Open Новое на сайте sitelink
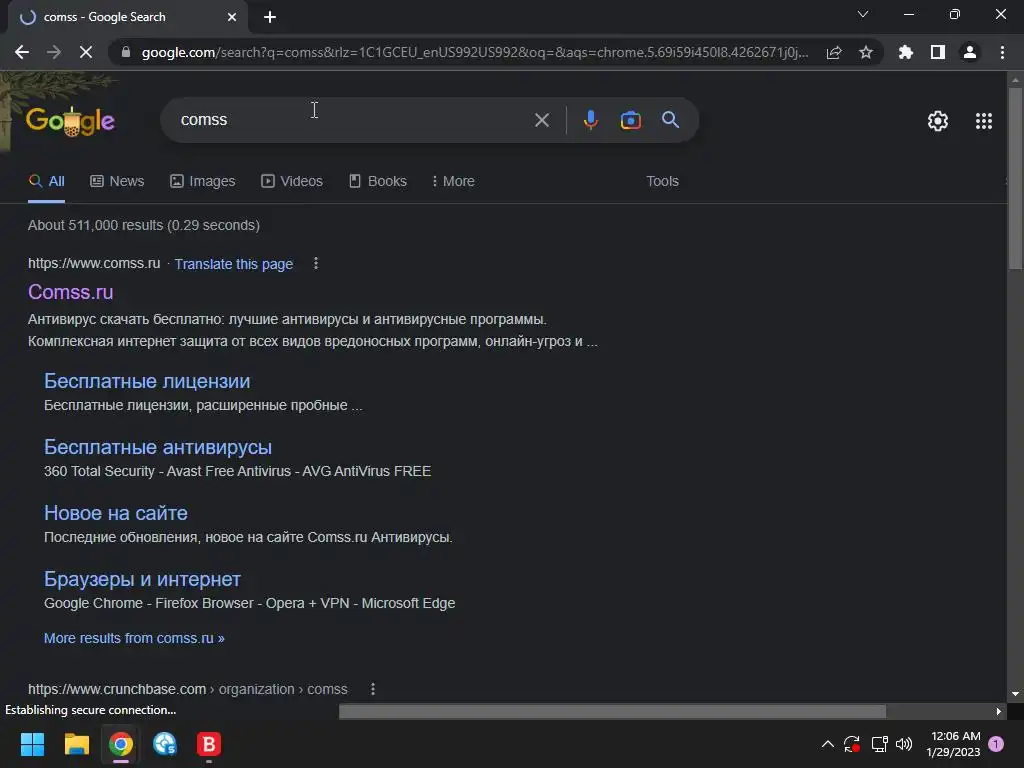Image resolution: width=1024 pixels, height=768 pixels. click(116, 513)
